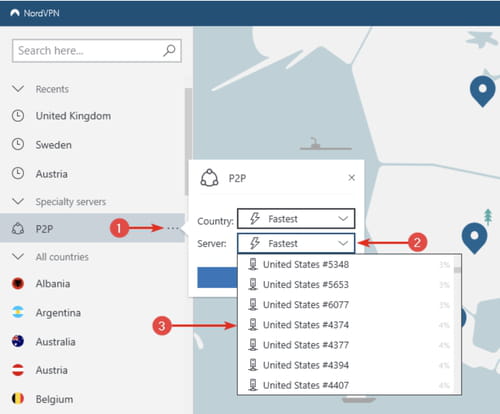Click the Argentina flag icon
The width and height of the screenshot is (500, 414).
point(18,313)
